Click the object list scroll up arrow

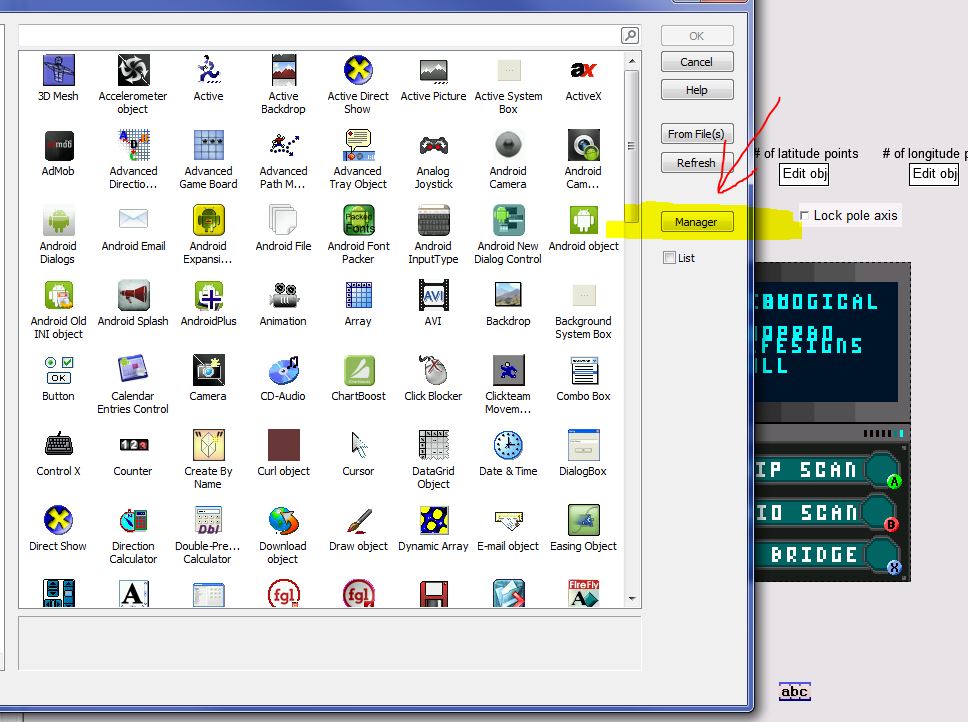pyautogui.click(x=632, y=61)
